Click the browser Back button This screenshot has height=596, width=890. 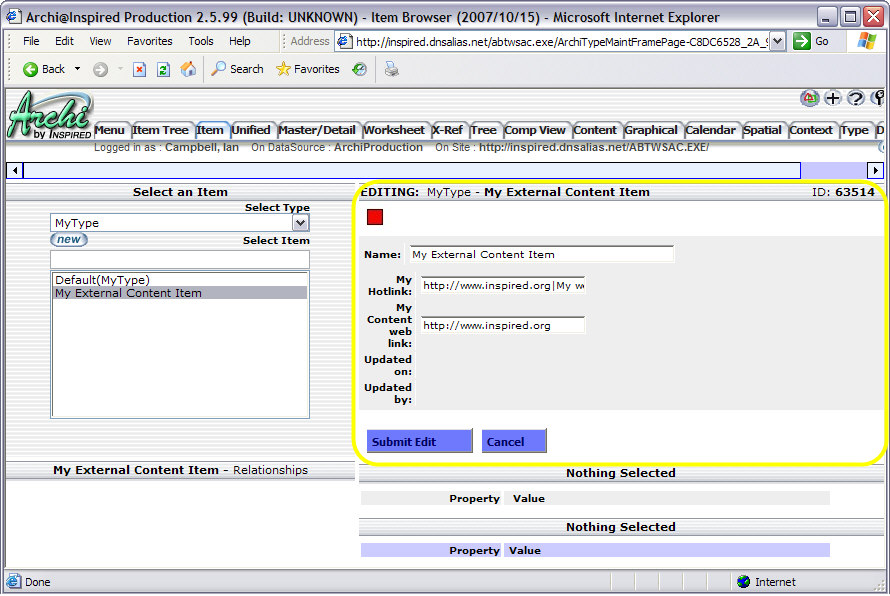pos(44,69)
